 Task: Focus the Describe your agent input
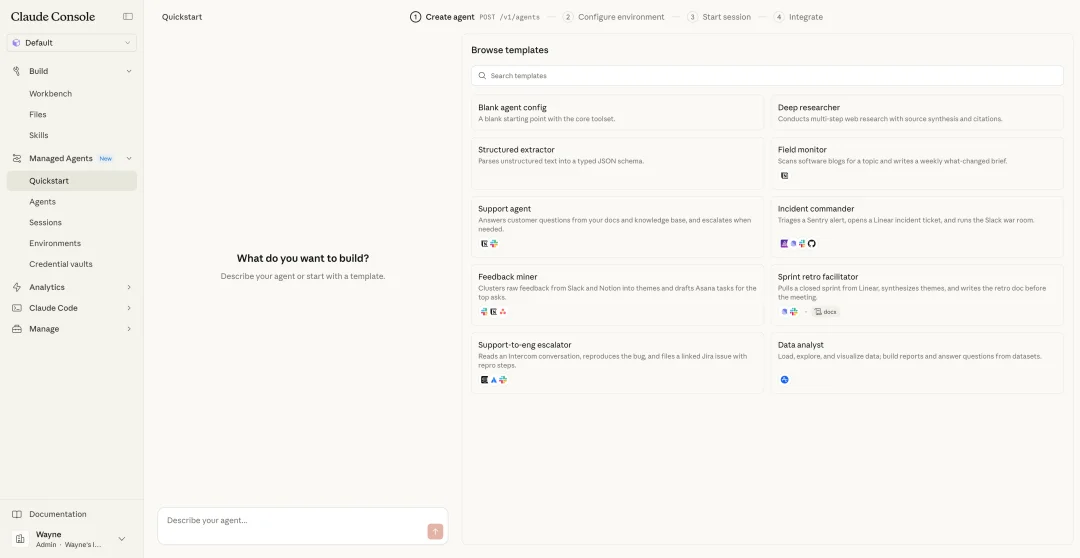(x=290, y=520)
